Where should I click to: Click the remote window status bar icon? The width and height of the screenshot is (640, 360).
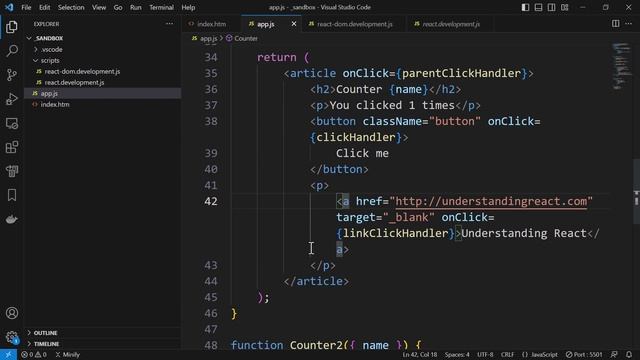click(x=8, y=355)
